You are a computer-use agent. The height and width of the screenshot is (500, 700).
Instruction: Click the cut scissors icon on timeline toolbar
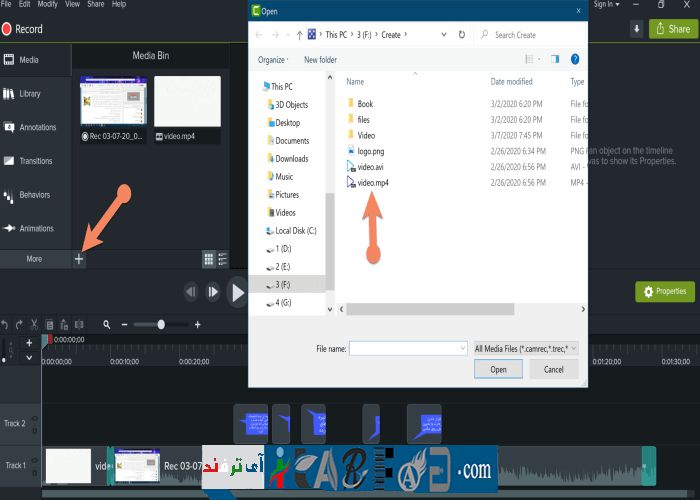pos(34,324)
